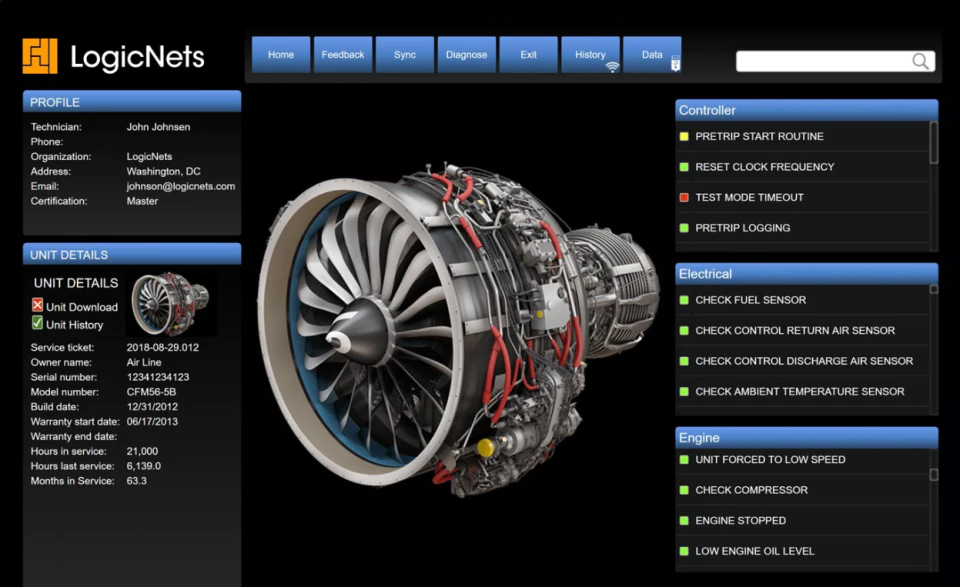Click the device icon on Data button
This screenshot has width=960, height=587.
click(675, 64)
